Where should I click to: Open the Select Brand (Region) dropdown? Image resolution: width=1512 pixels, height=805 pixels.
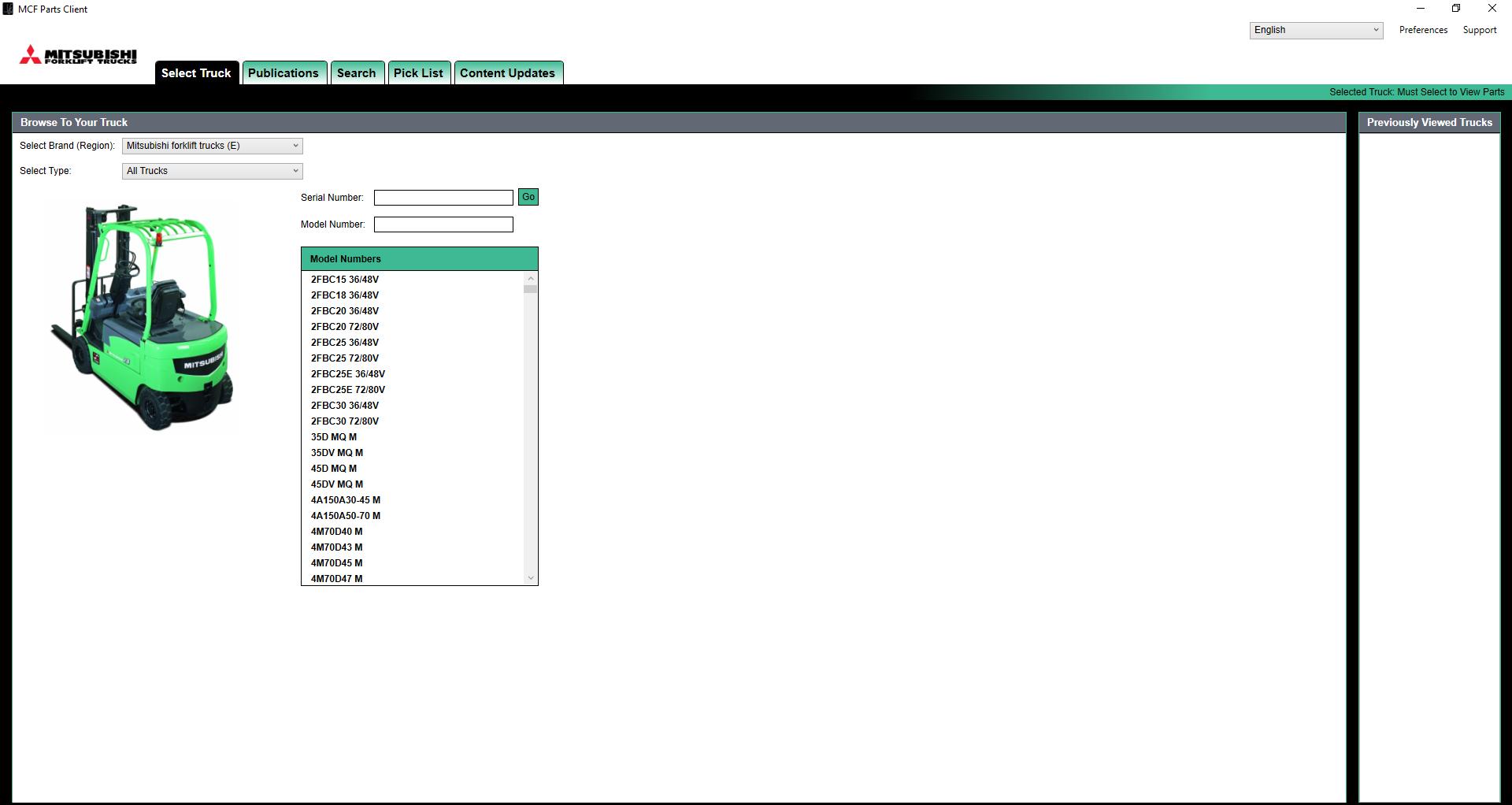(213, 146)
